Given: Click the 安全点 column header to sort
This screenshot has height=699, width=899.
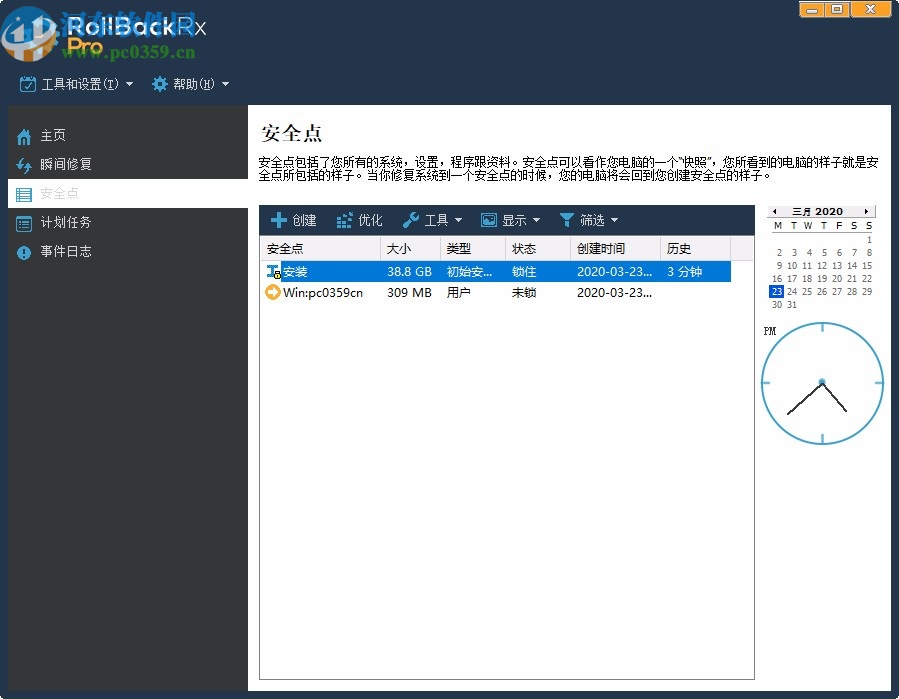Looking at the screenshot, I should [288, 248].
